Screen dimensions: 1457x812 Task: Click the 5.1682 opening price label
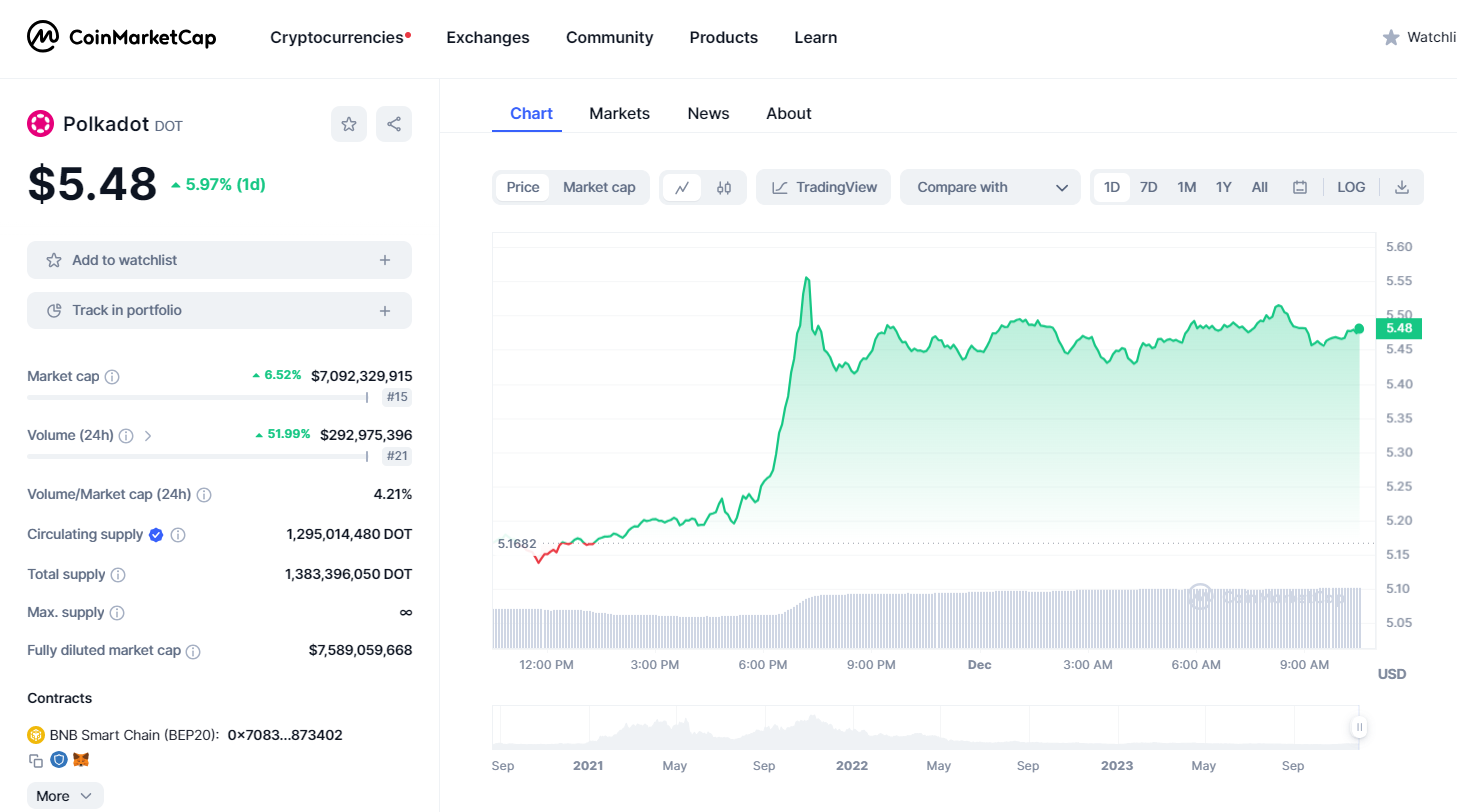tap(516, 544)
